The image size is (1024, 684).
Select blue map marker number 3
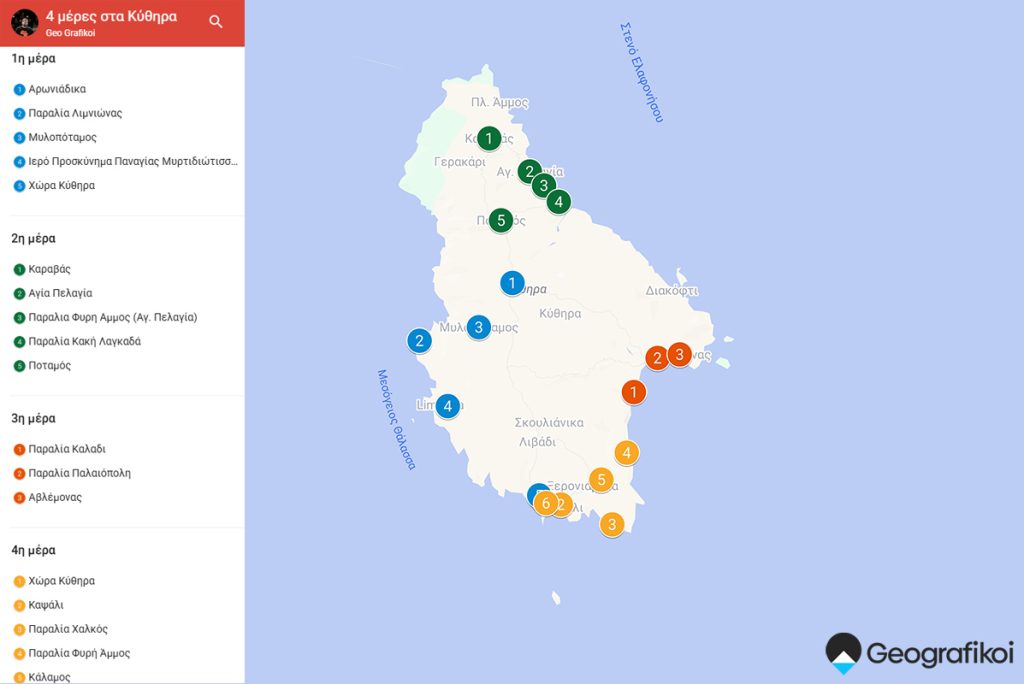479,327
